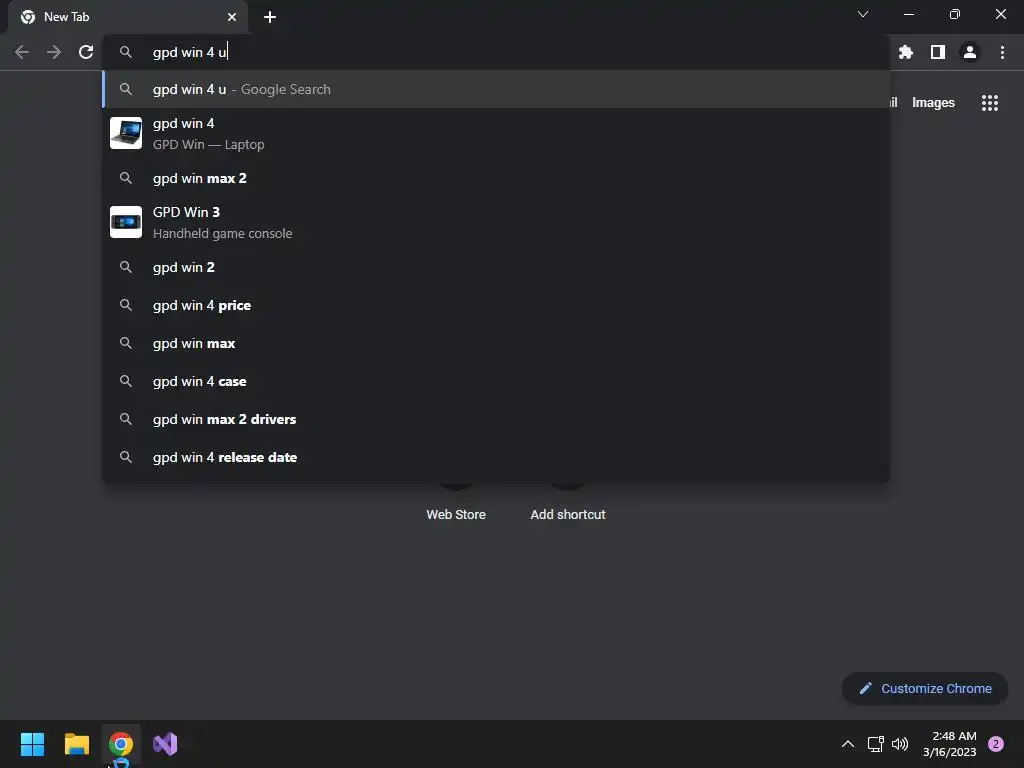The height and width of the screenshot is (768, 1024).
Task: Select the 'gpd win 4 price' suggestion
Action: click(x=496, y=306)
